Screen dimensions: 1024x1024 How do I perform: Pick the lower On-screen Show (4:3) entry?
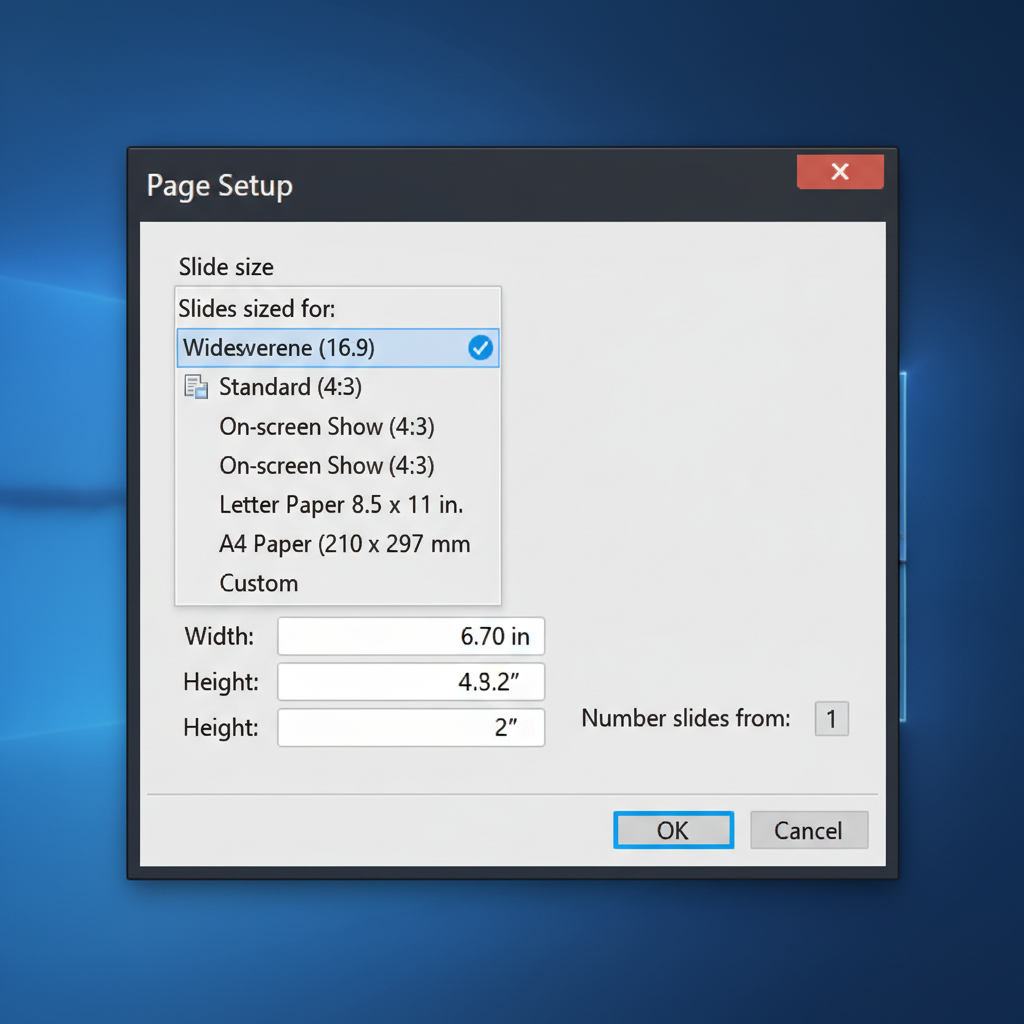(x=327, y=466)
